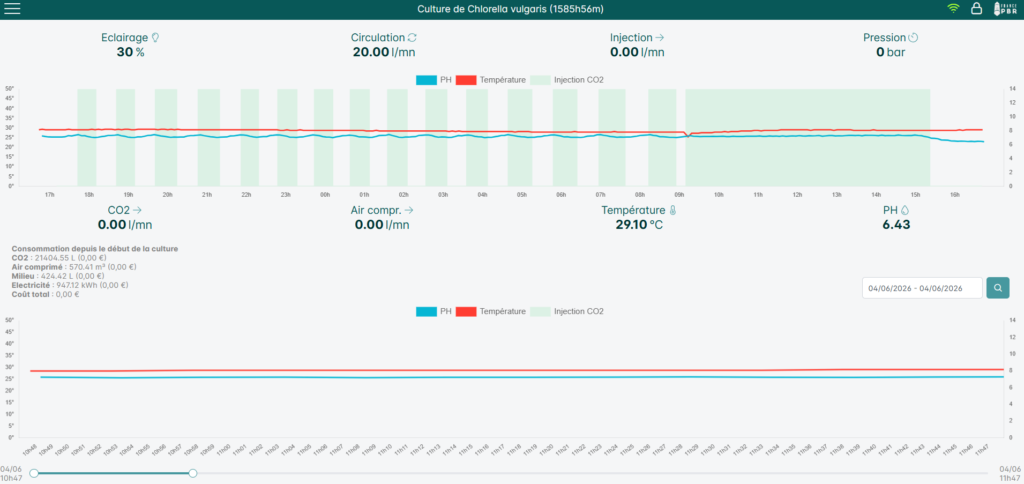The width and height of the screenshot is (1024, 484).
Task: Click the Circulation value 20.00 l/mn
Action: [384, 53]
